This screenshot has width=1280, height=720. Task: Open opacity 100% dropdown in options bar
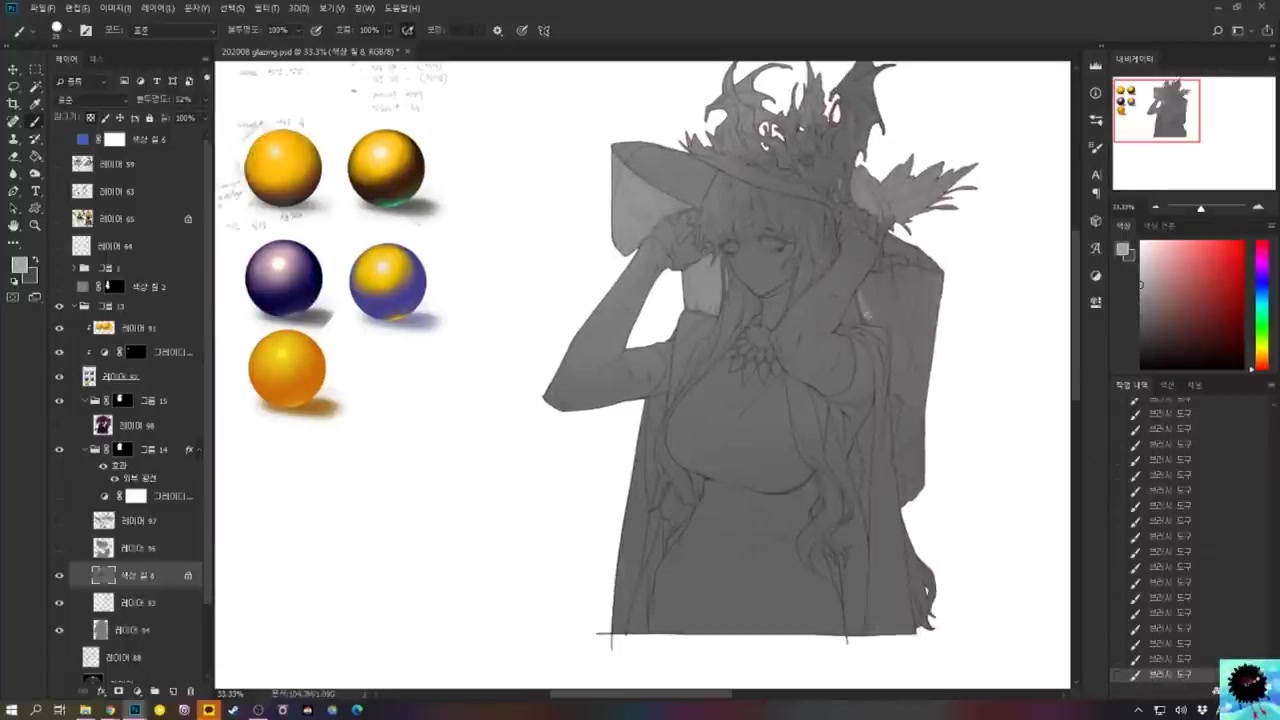[x=298, y=30]
